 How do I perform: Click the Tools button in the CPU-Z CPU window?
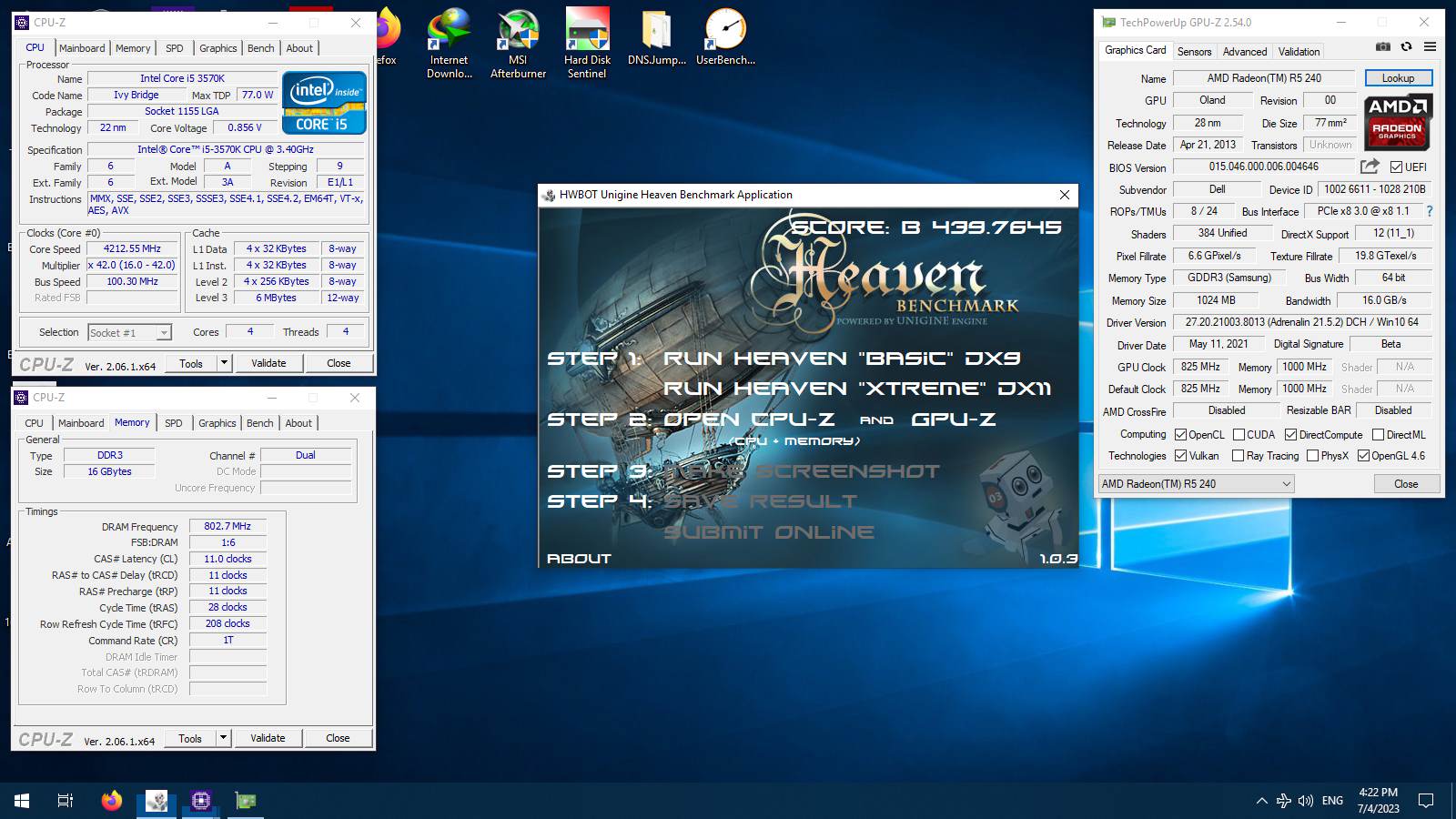click(x=191, y=363)
